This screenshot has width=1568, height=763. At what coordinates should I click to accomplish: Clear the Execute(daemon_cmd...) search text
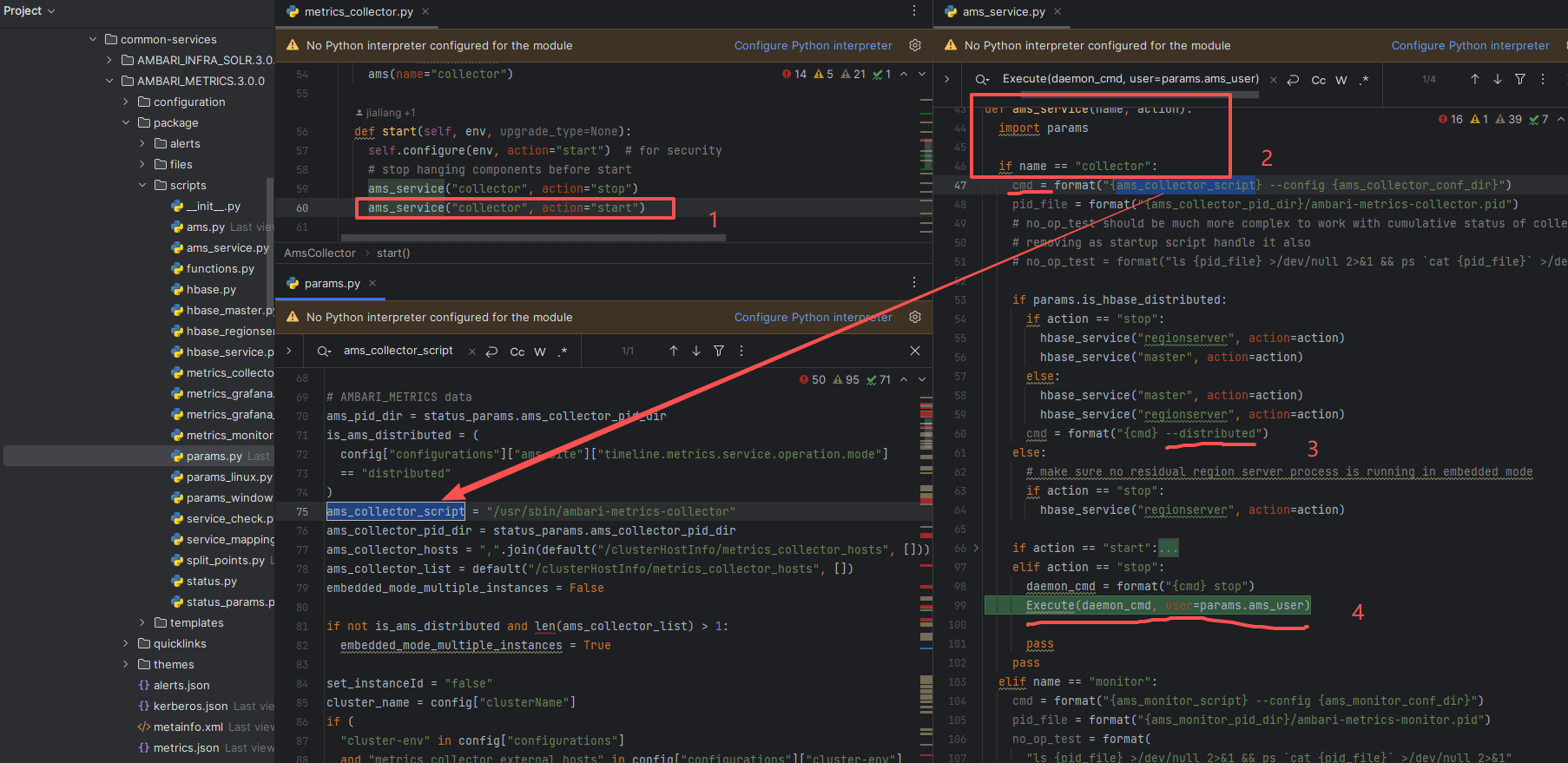point(1274,79)
